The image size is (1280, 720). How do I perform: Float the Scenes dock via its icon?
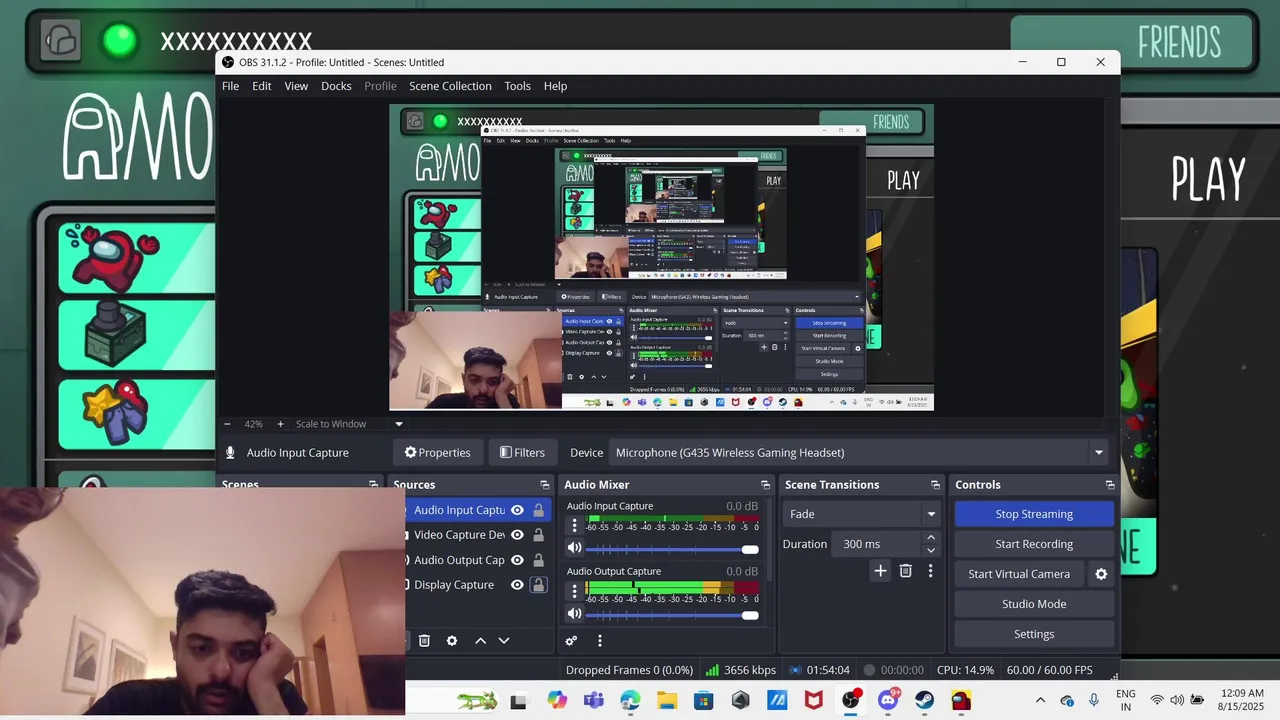point(374,484)
